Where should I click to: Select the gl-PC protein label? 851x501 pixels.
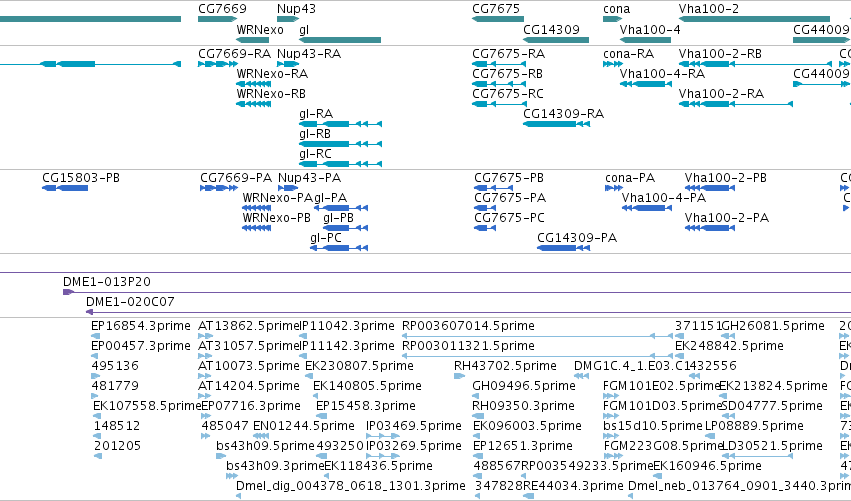(326, 238)
